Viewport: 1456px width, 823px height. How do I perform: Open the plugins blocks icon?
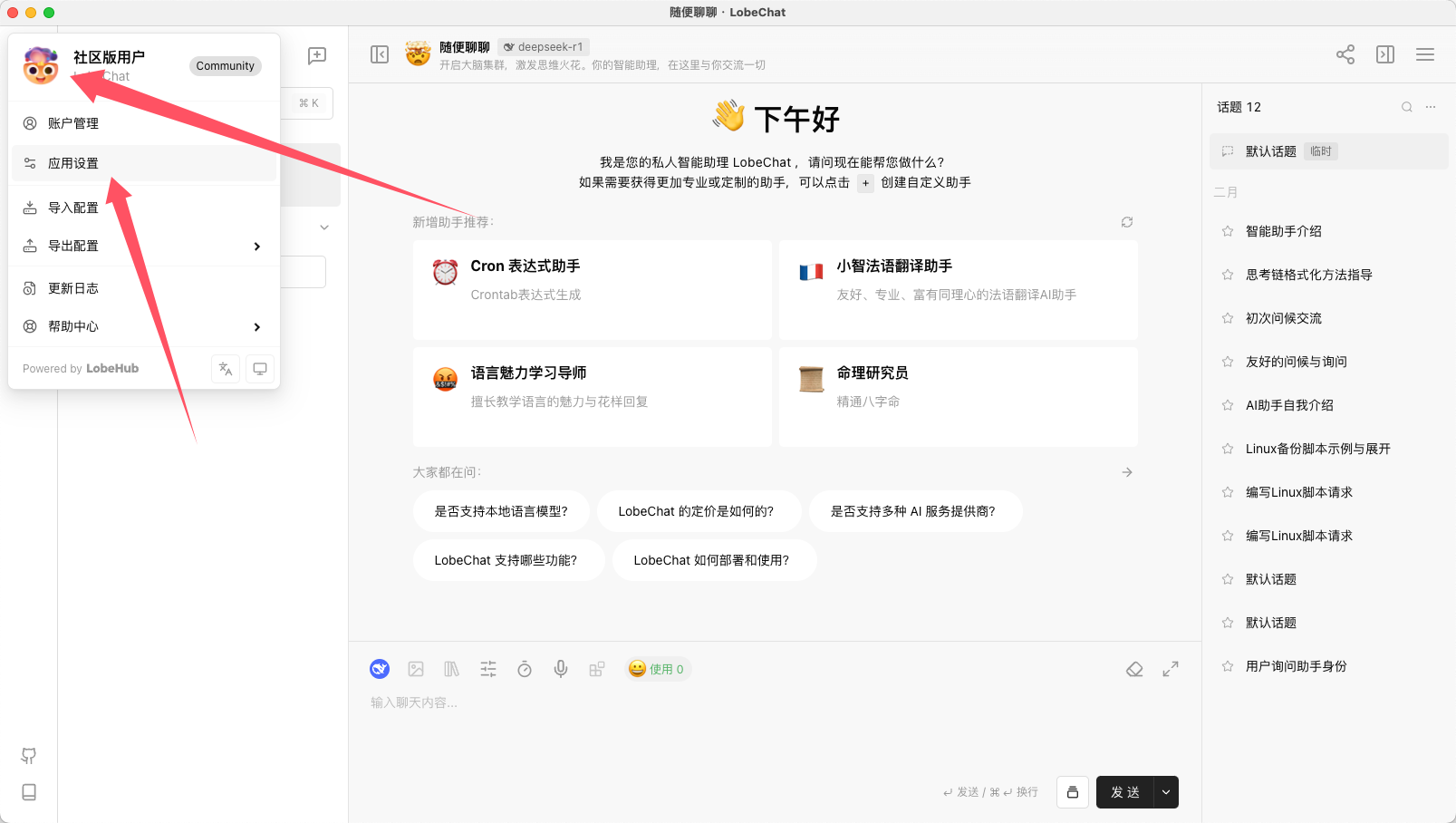(x=597, y=669)
